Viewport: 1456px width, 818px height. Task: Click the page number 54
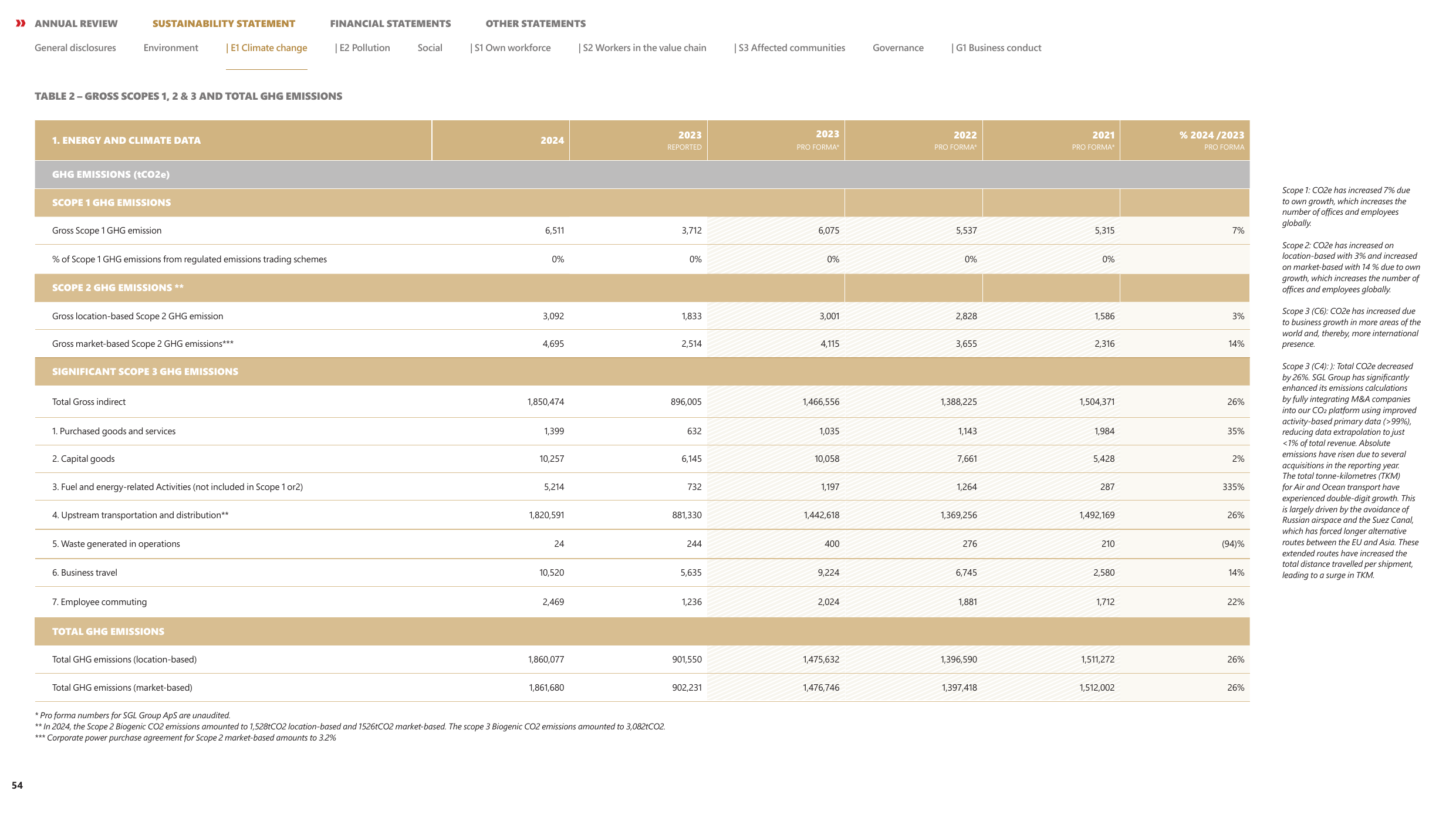pos(18,785)
